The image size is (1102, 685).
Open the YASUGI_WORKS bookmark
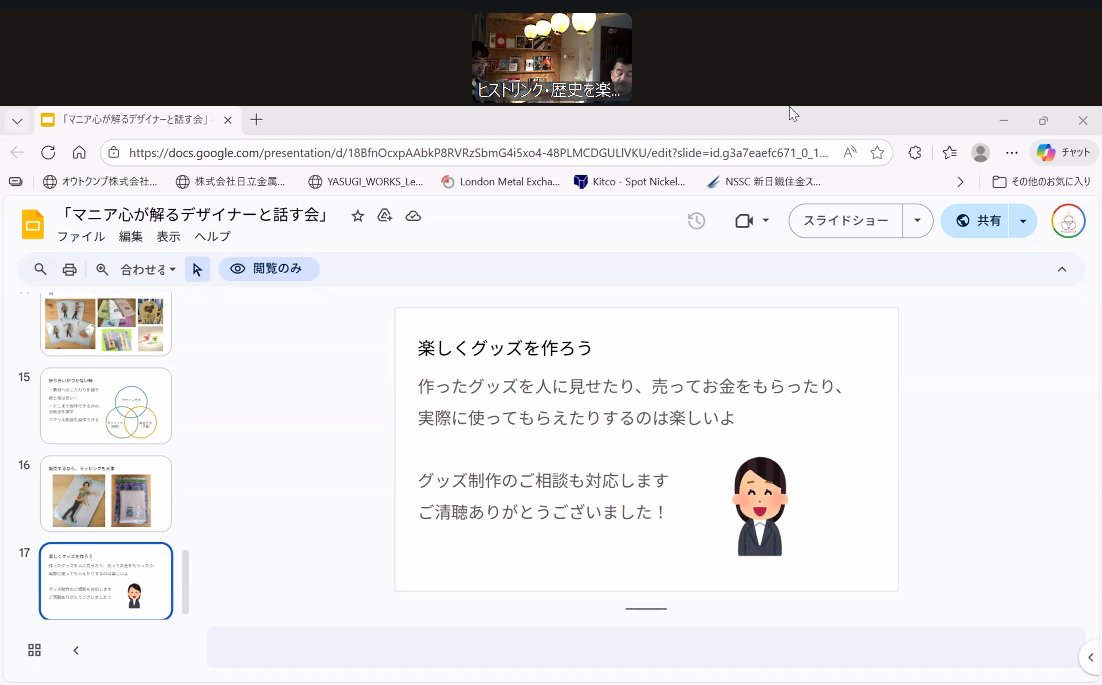[x=365, y=181]
